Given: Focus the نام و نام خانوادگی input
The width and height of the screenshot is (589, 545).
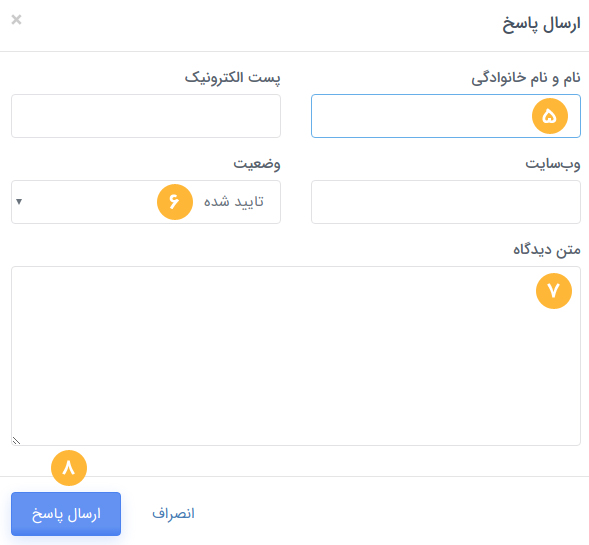Looking at the screenshot, I should click(446, 116).
